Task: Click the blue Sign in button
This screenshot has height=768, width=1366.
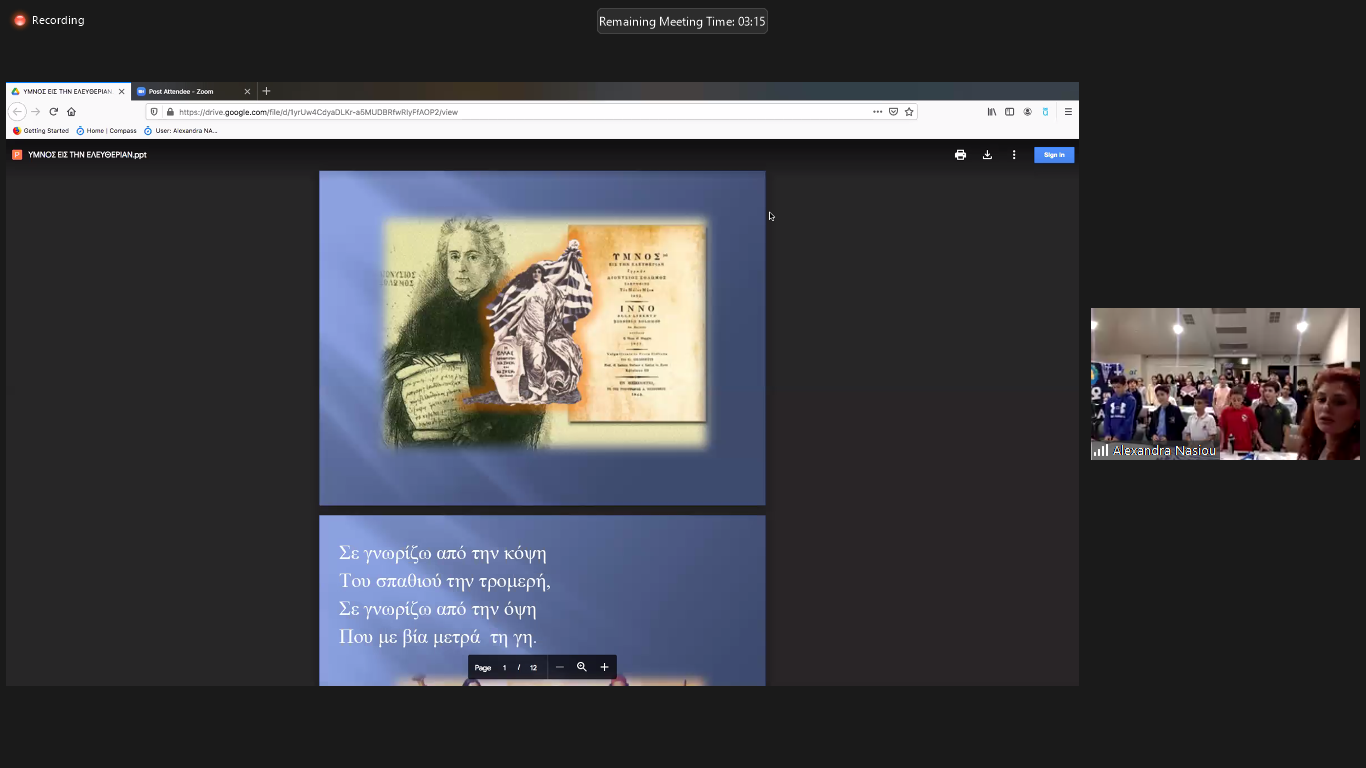Action: click(1054, 155)
